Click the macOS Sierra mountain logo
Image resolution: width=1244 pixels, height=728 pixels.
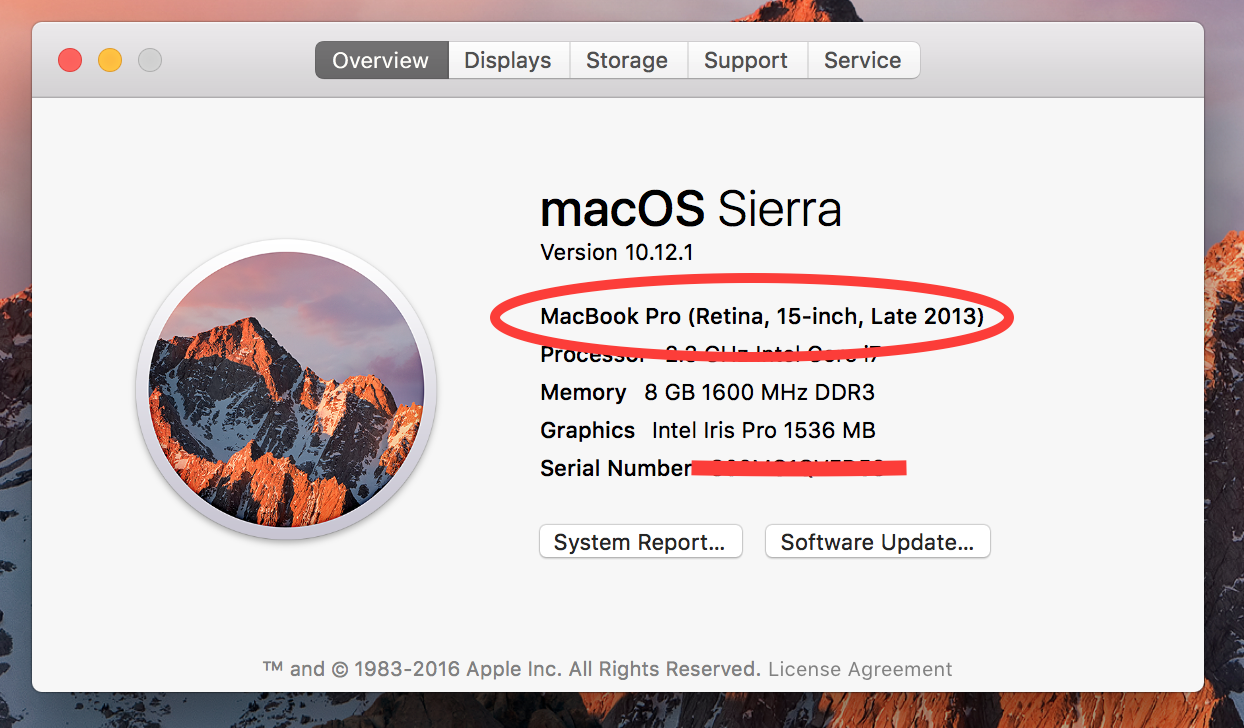(x=286, y=389)
